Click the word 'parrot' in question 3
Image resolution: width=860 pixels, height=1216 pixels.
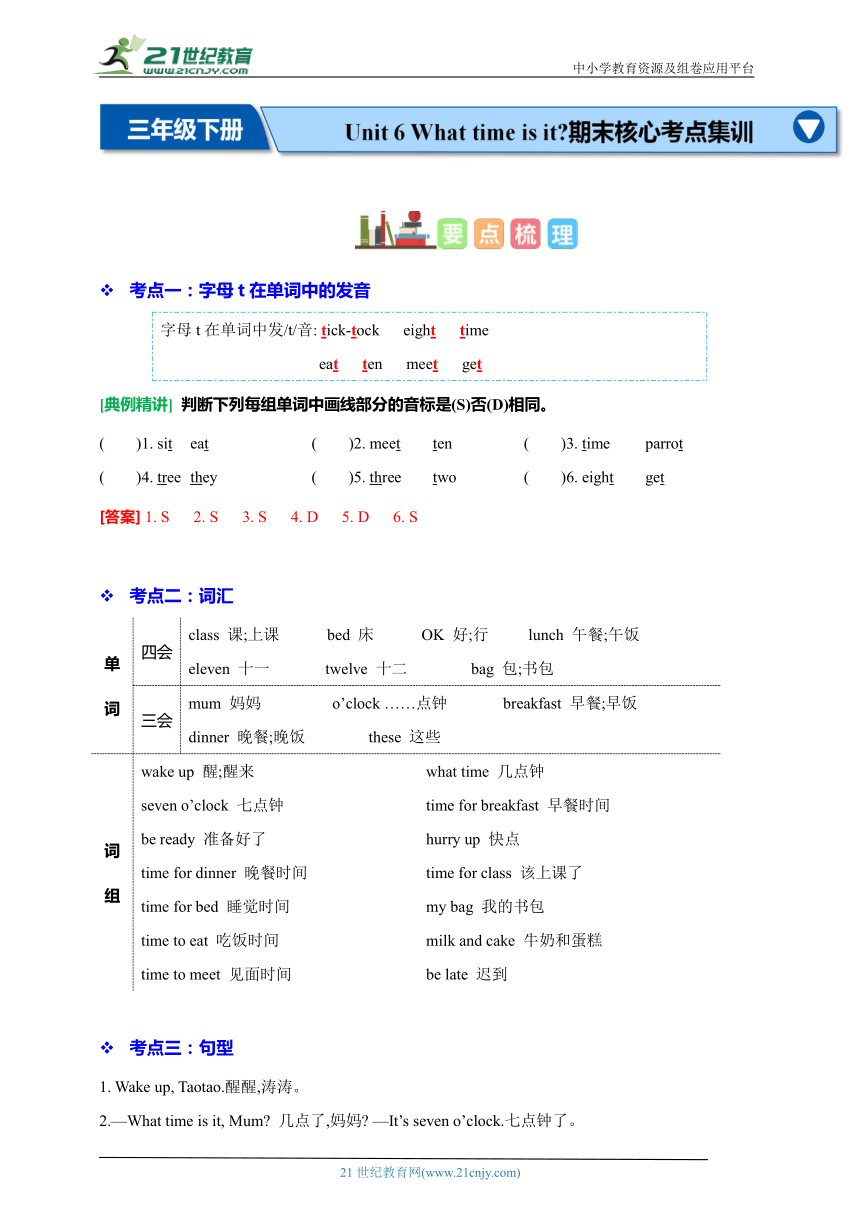click(x=664, y=444)
